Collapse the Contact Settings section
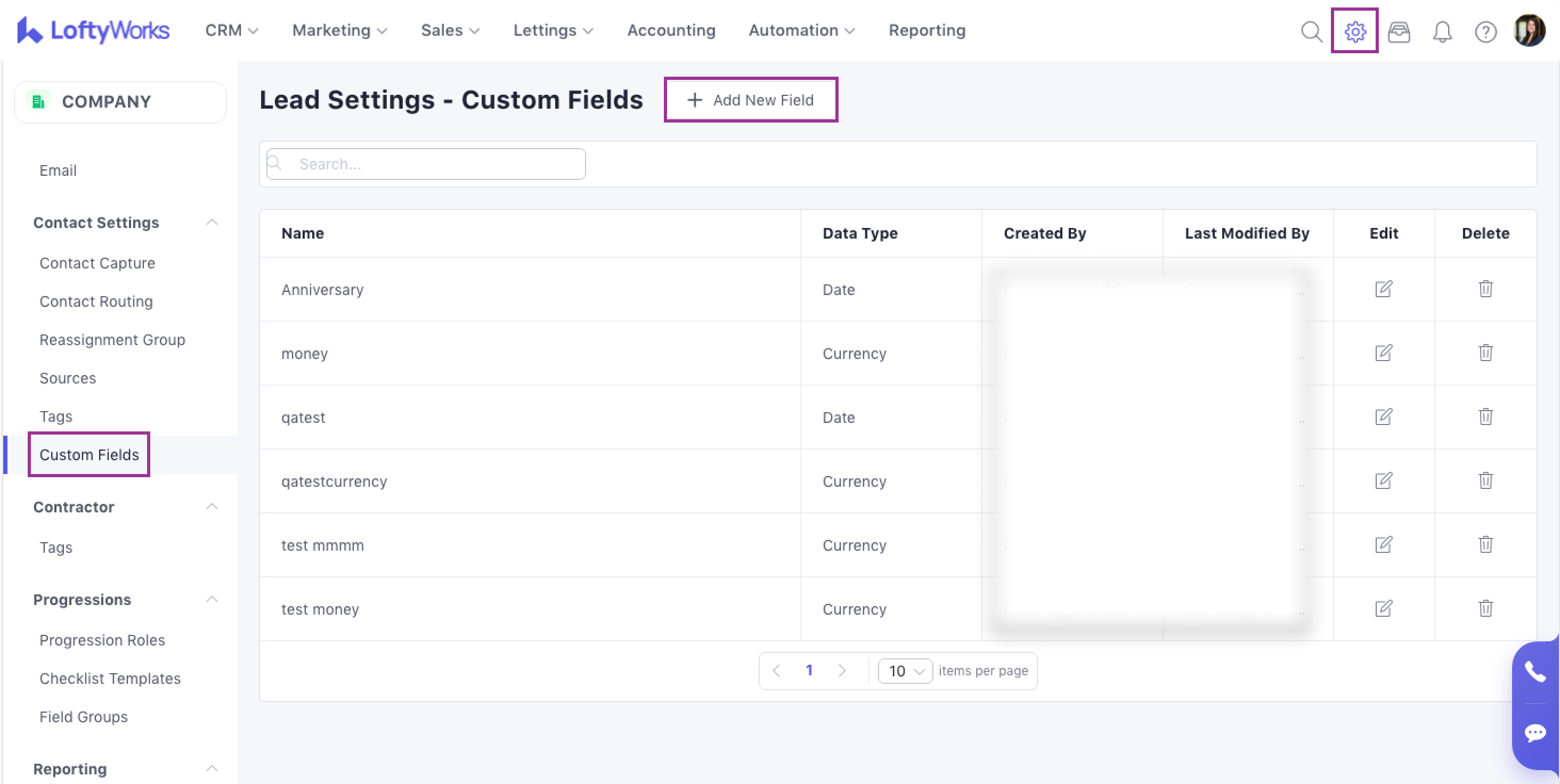This screenshot has width=1560, height=784. point(212,222)
